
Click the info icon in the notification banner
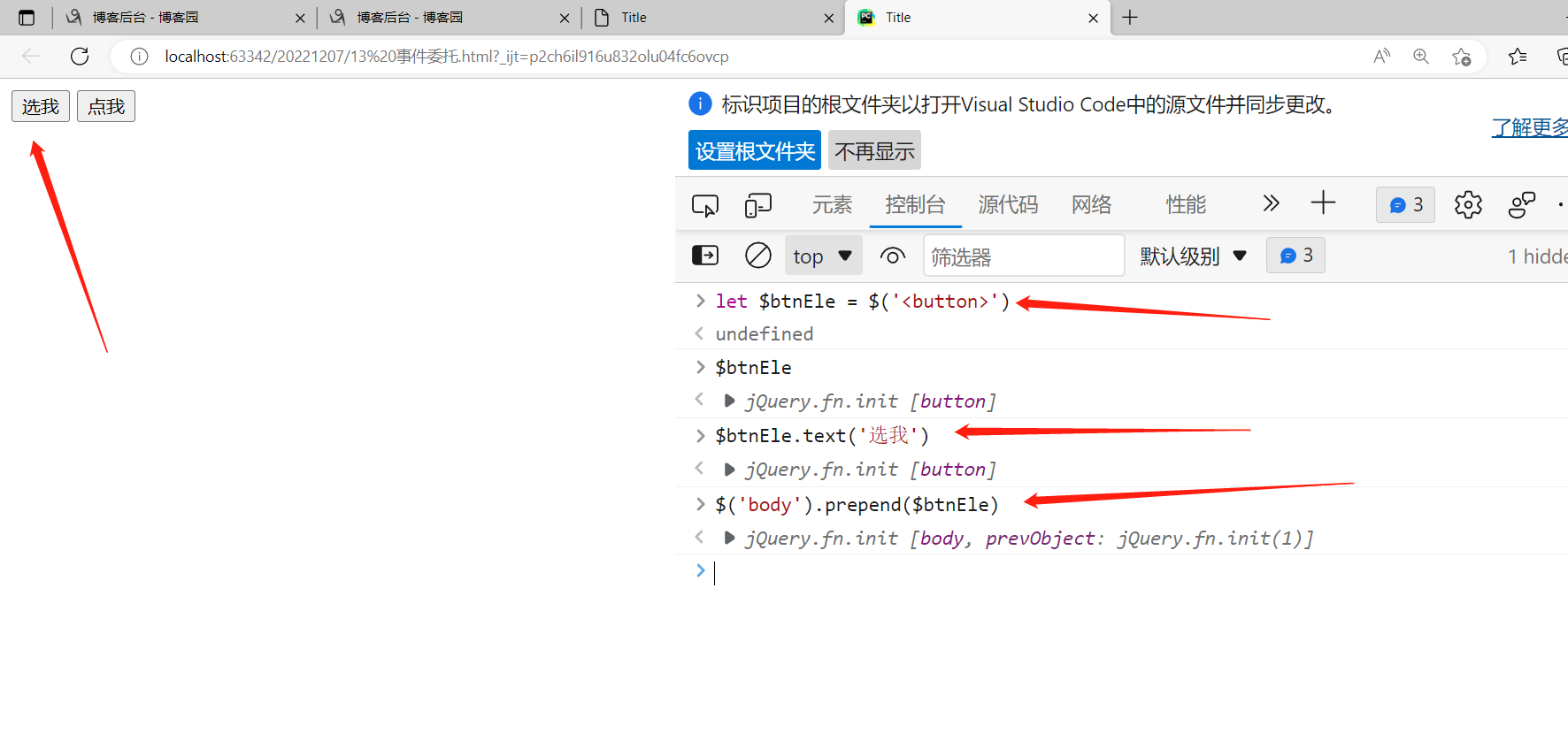click(700, 103)
